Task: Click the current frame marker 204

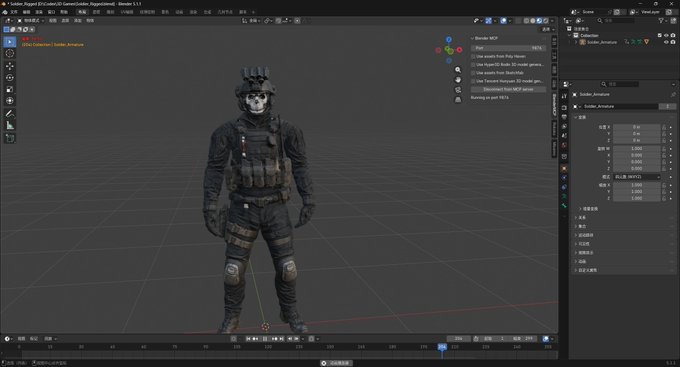Action: click(442, 347)
